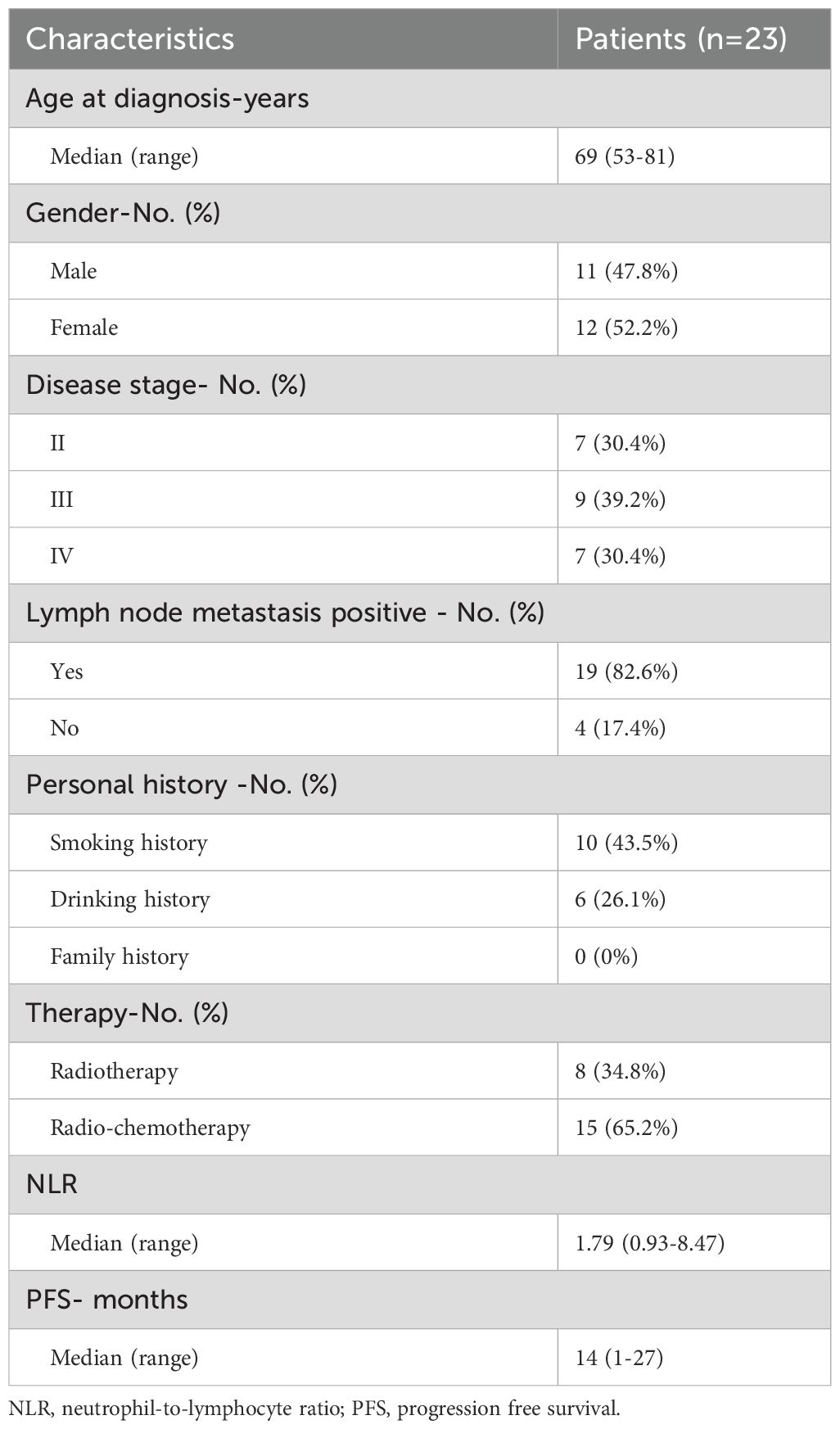Image resolution: width=840 pixels, height=1429 pixels.
Task: Click the 0 (0%) Family history value
Action: (606, 956)
